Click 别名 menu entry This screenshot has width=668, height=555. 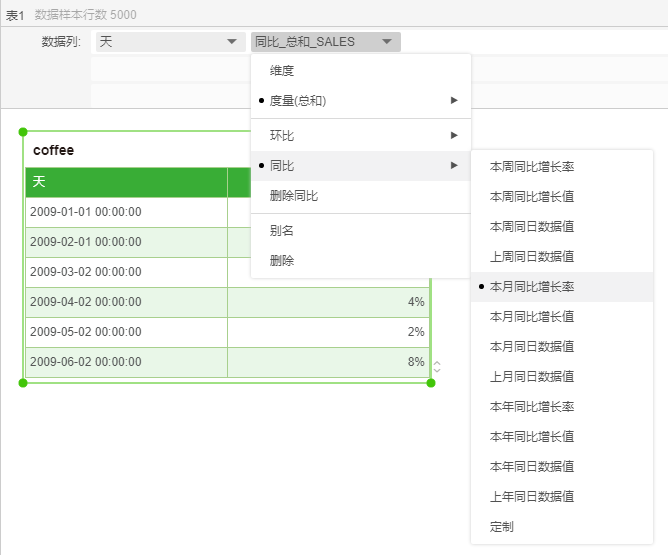point(282,230)
